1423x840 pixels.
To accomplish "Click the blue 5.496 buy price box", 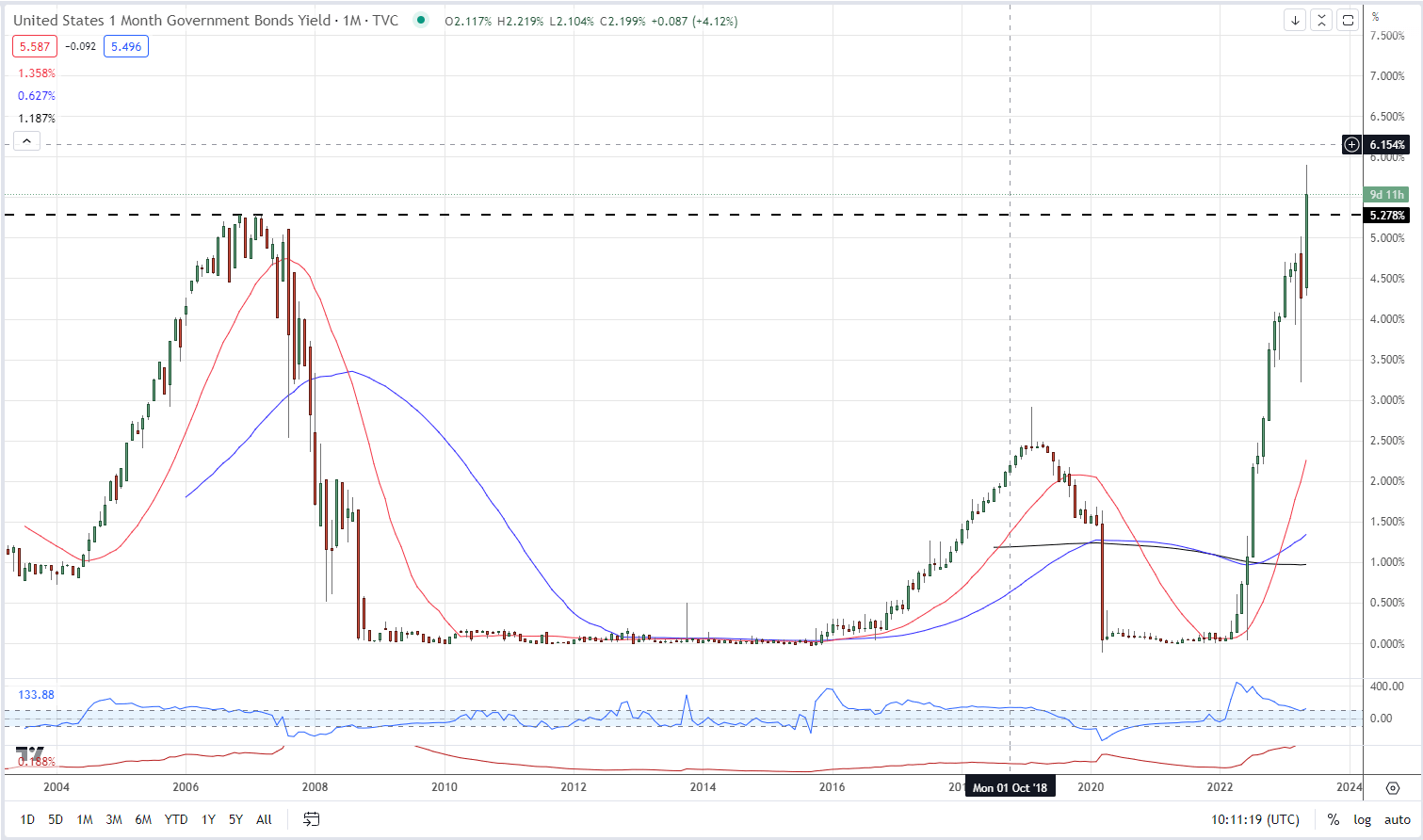I will 126,46.
